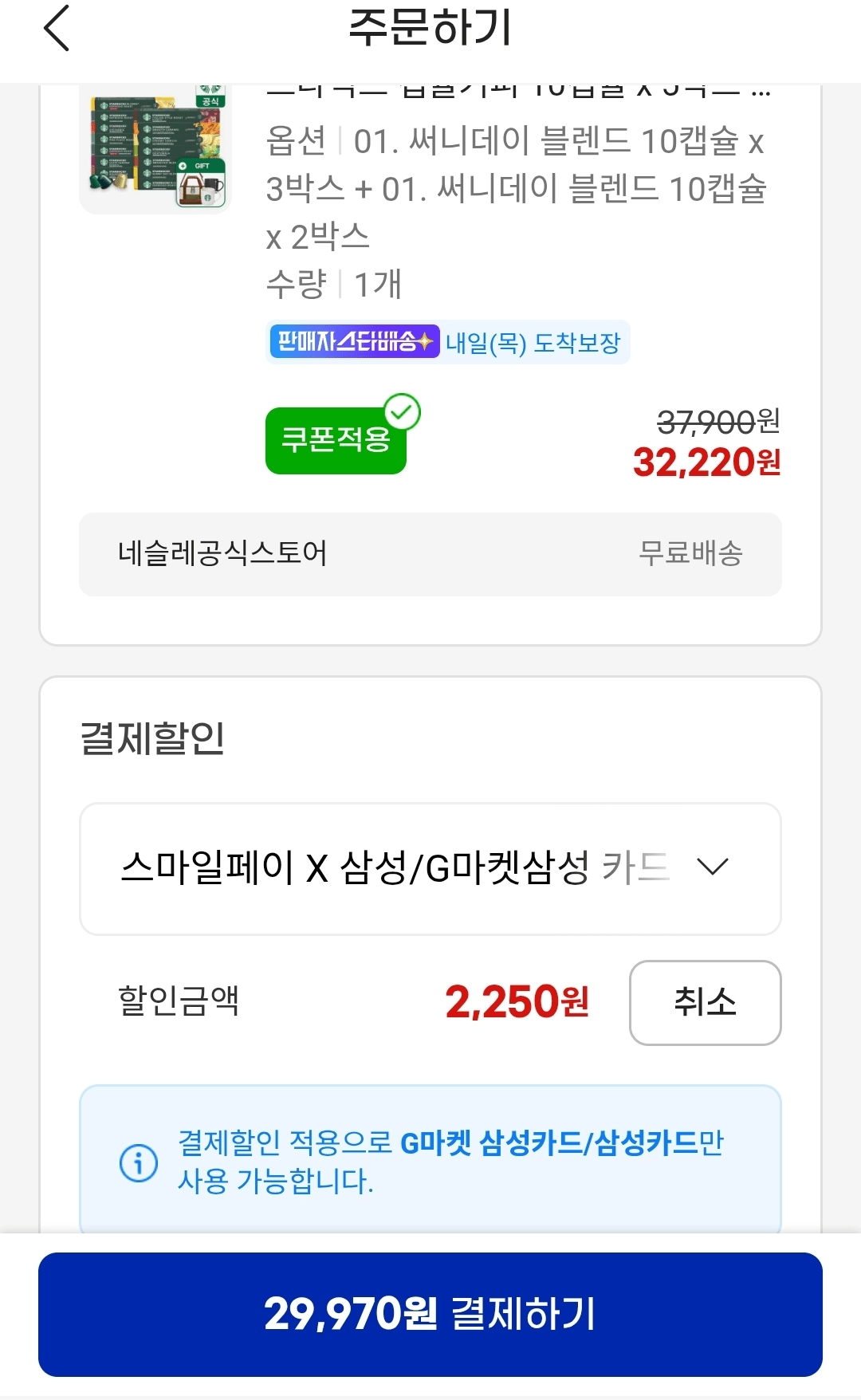Screen dimensions: 861x1400
Task: Tap the back arrow icon
Action: click(57, 29)
